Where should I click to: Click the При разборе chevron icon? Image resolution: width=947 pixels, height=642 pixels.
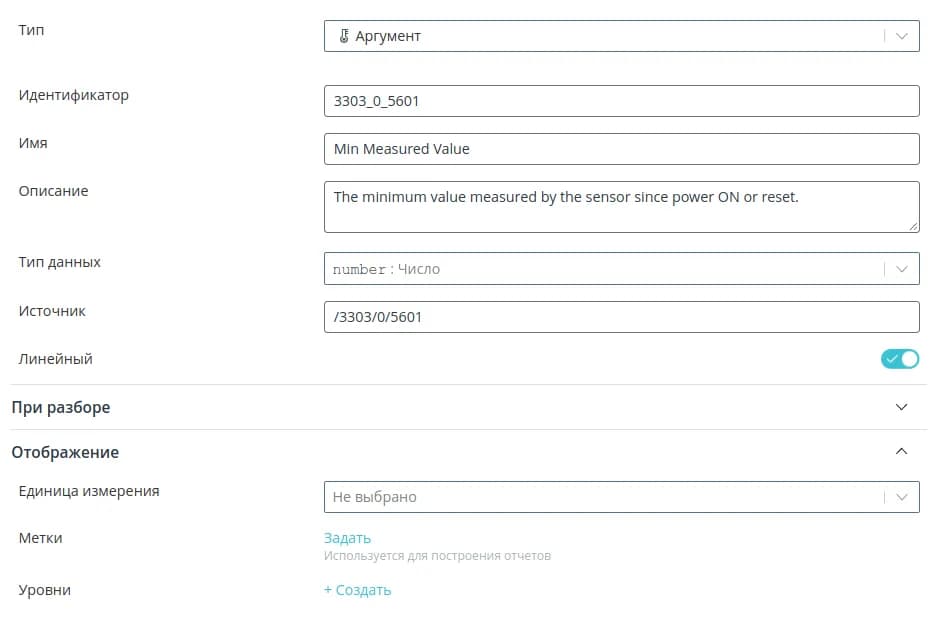click(902, 407)
